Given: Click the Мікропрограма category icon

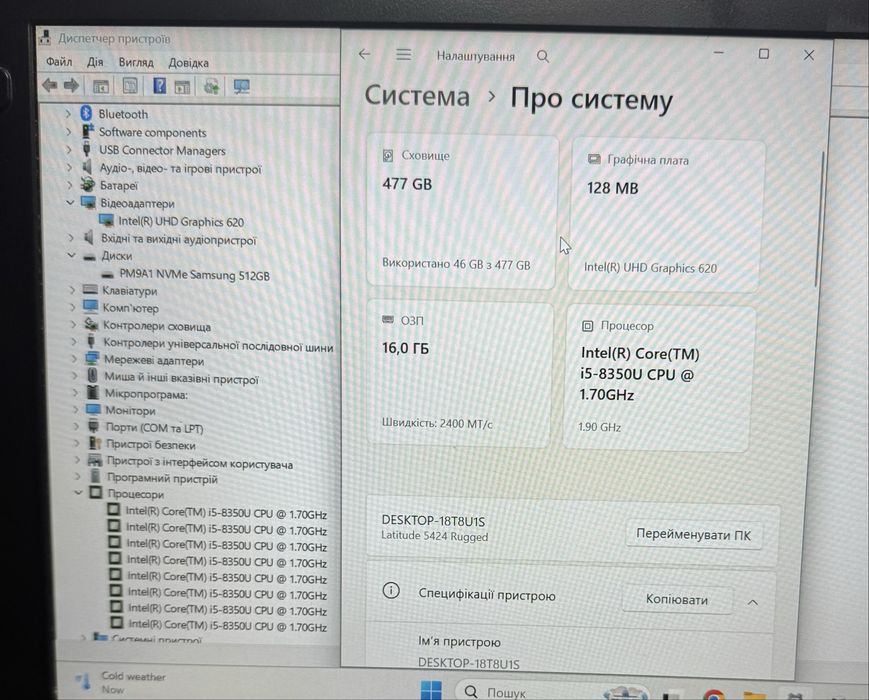Looking at the screenshot, I should click(93, 392).
